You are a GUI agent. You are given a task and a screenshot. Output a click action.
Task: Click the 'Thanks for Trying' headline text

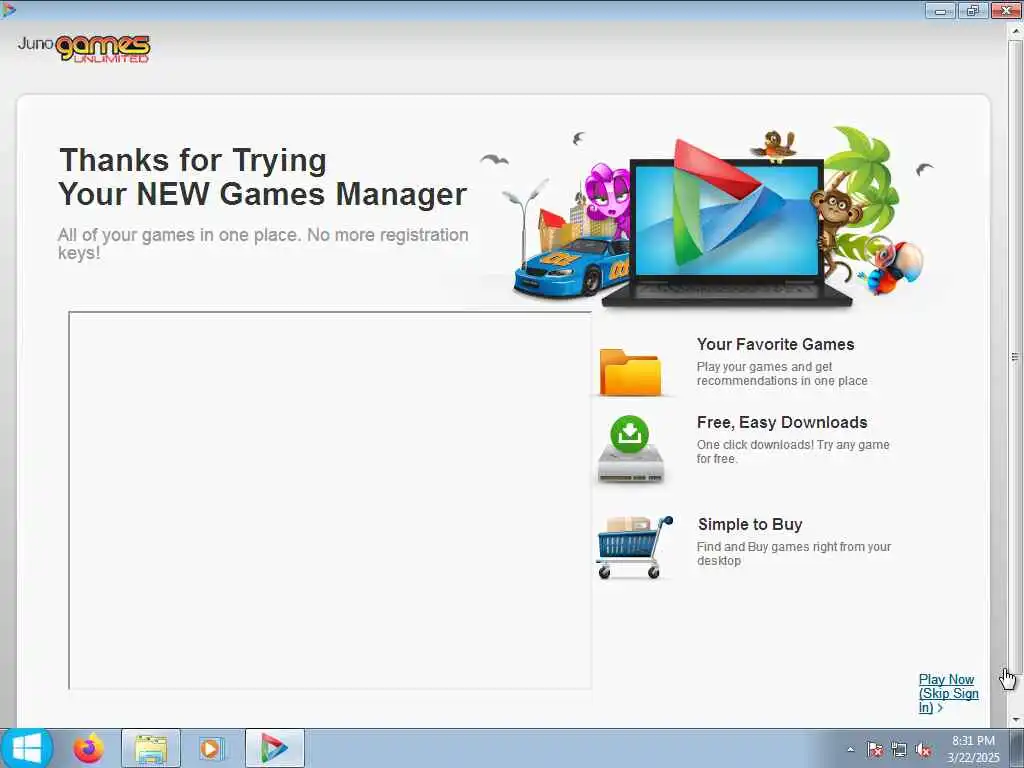[x=193, y=161]
